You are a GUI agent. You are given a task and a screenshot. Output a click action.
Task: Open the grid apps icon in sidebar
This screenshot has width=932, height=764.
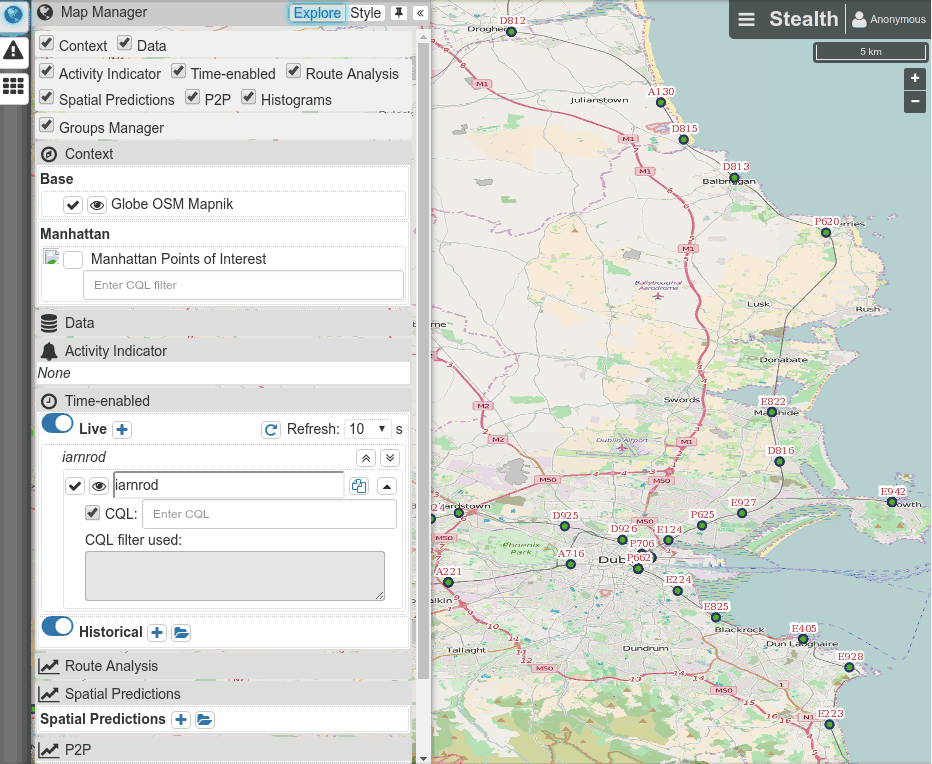13,86
